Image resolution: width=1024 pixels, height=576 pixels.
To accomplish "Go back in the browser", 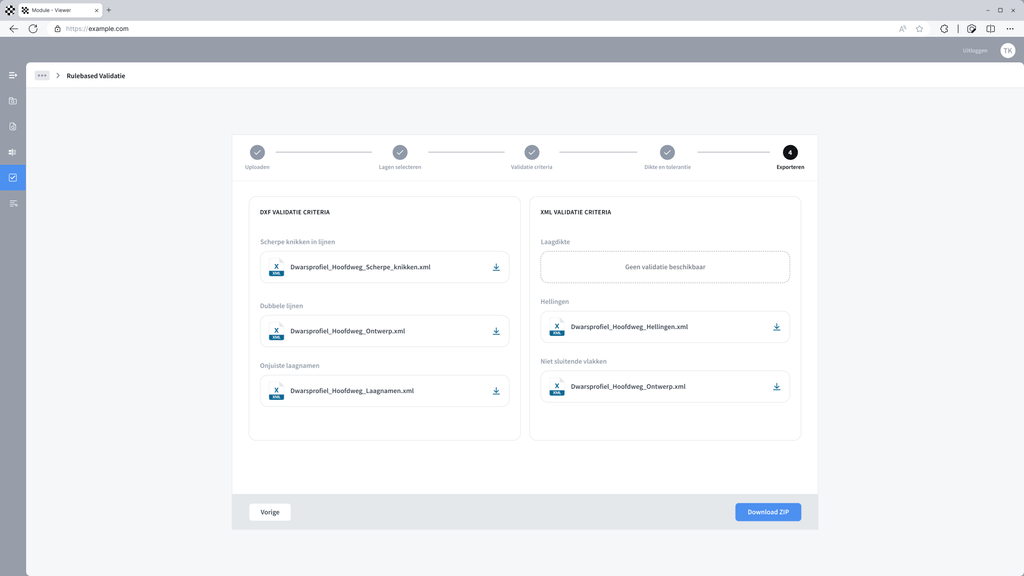I will click(14, 29).
